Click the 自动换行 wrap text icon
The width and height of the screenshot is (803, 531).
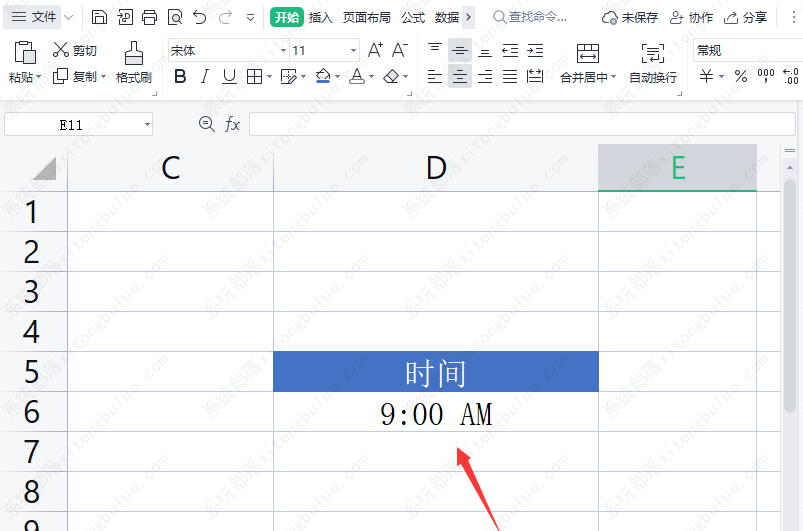point(652,53)
